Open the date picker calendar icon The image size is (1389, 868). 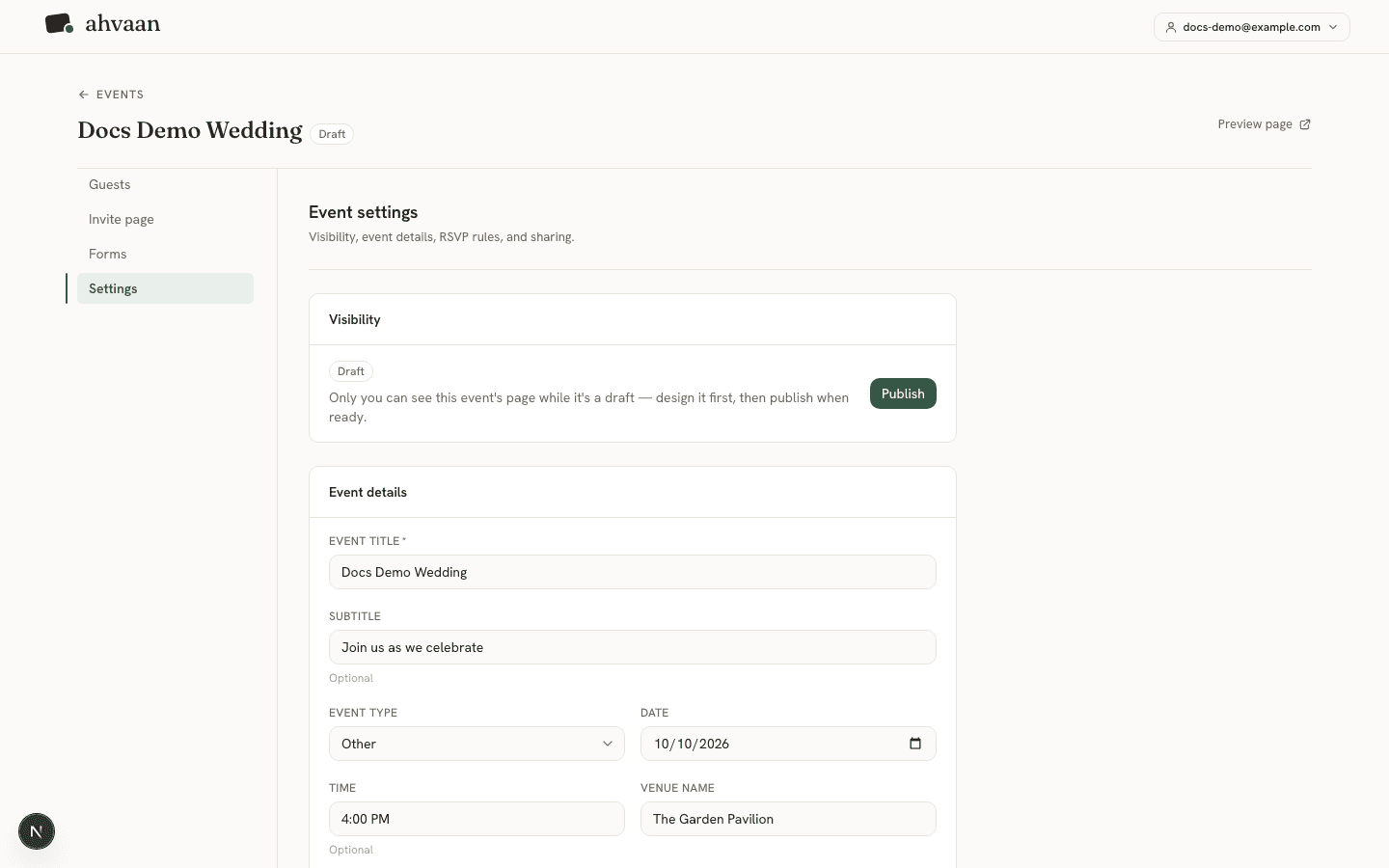click(x=915, y=744)
